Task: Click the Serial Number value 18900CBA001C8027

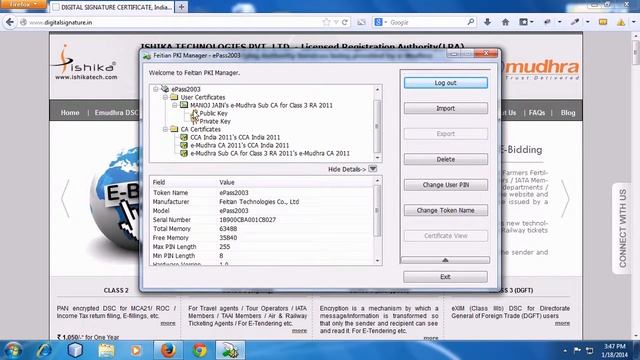Action: tap(247, 220)
